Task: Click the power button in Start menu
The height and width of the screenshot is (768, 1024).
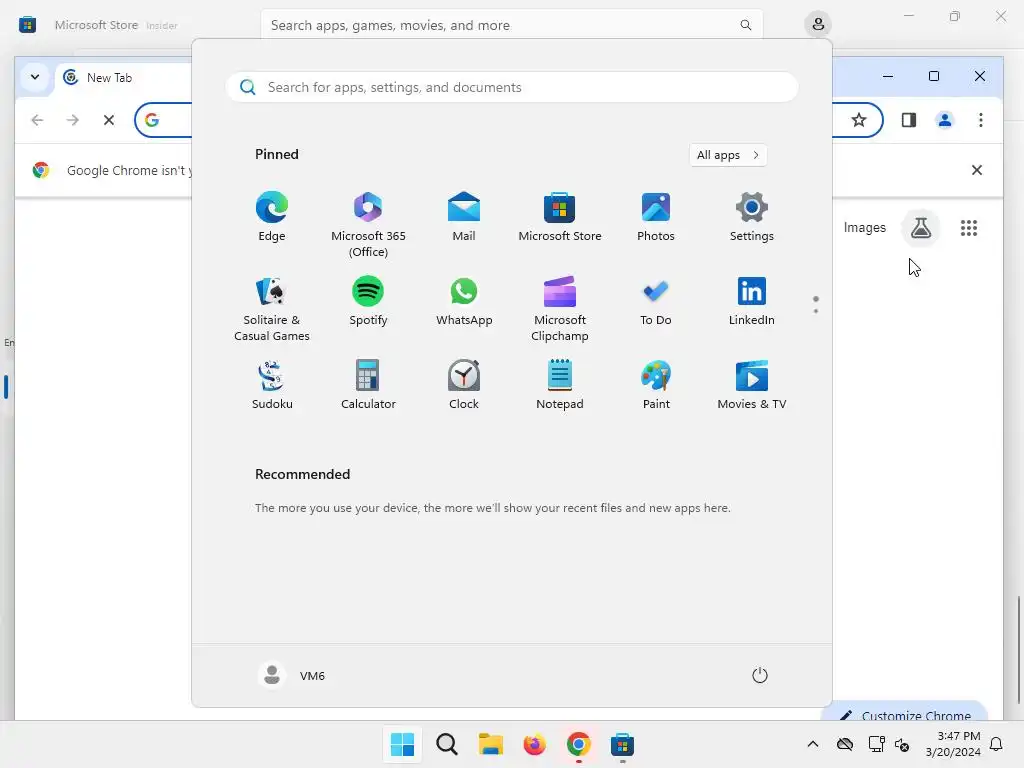Action: click(760, 675)
